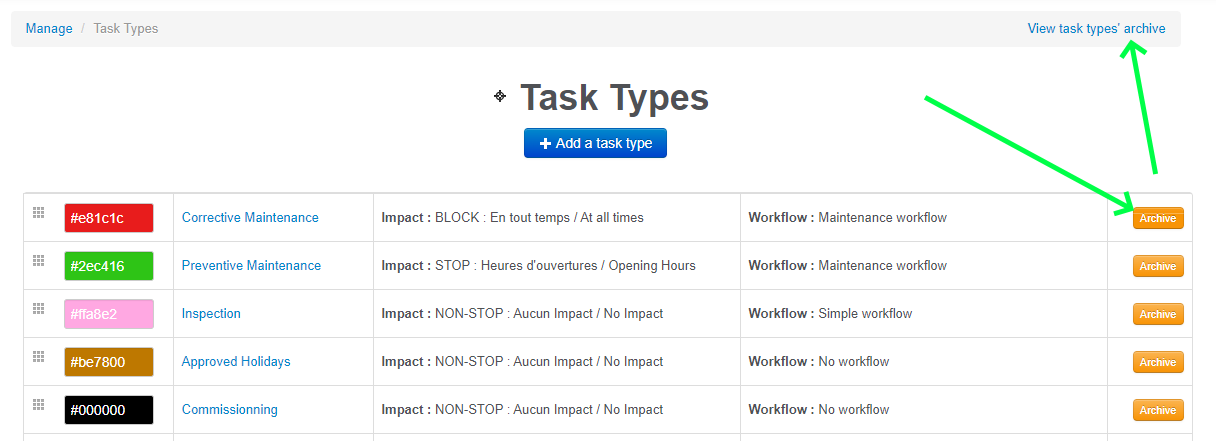Open View task types' archive link
Screen dimensions: 1216x441
click(1096, 29)
